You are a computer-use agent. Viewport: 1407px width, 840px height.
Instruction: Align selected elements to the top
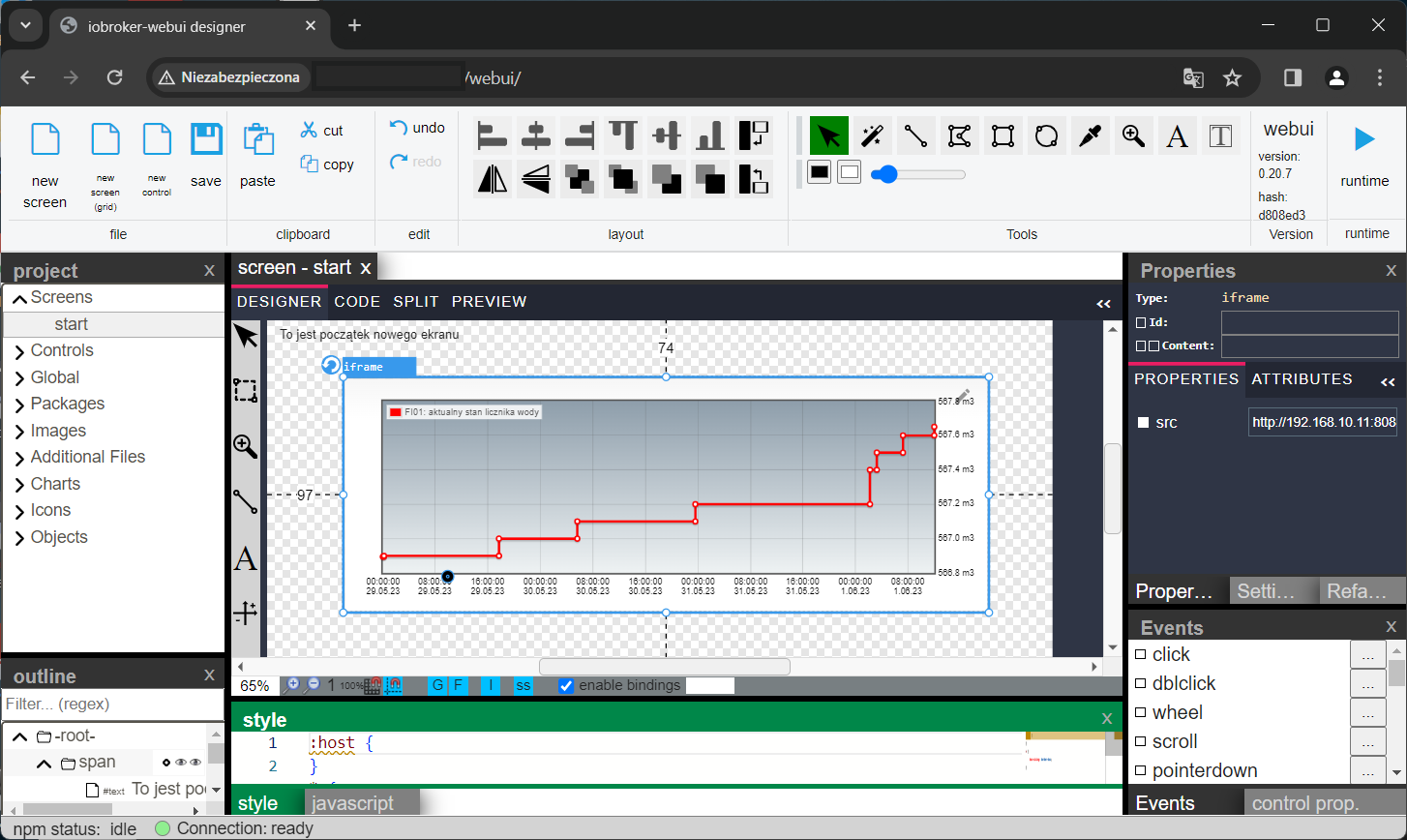tap(623, 135)
